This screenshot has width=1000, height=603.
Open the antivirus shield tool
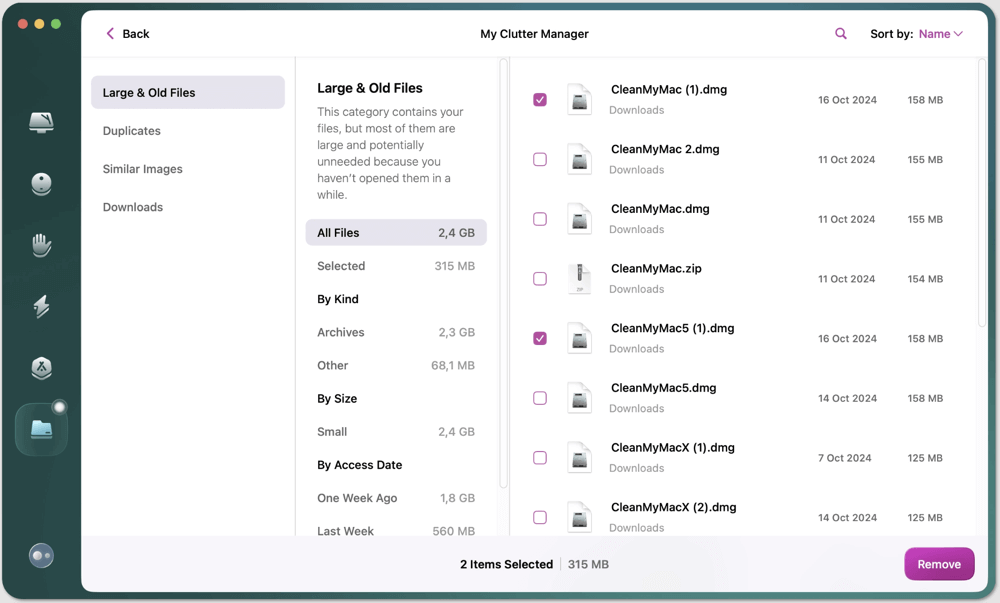tap(40, 367)
